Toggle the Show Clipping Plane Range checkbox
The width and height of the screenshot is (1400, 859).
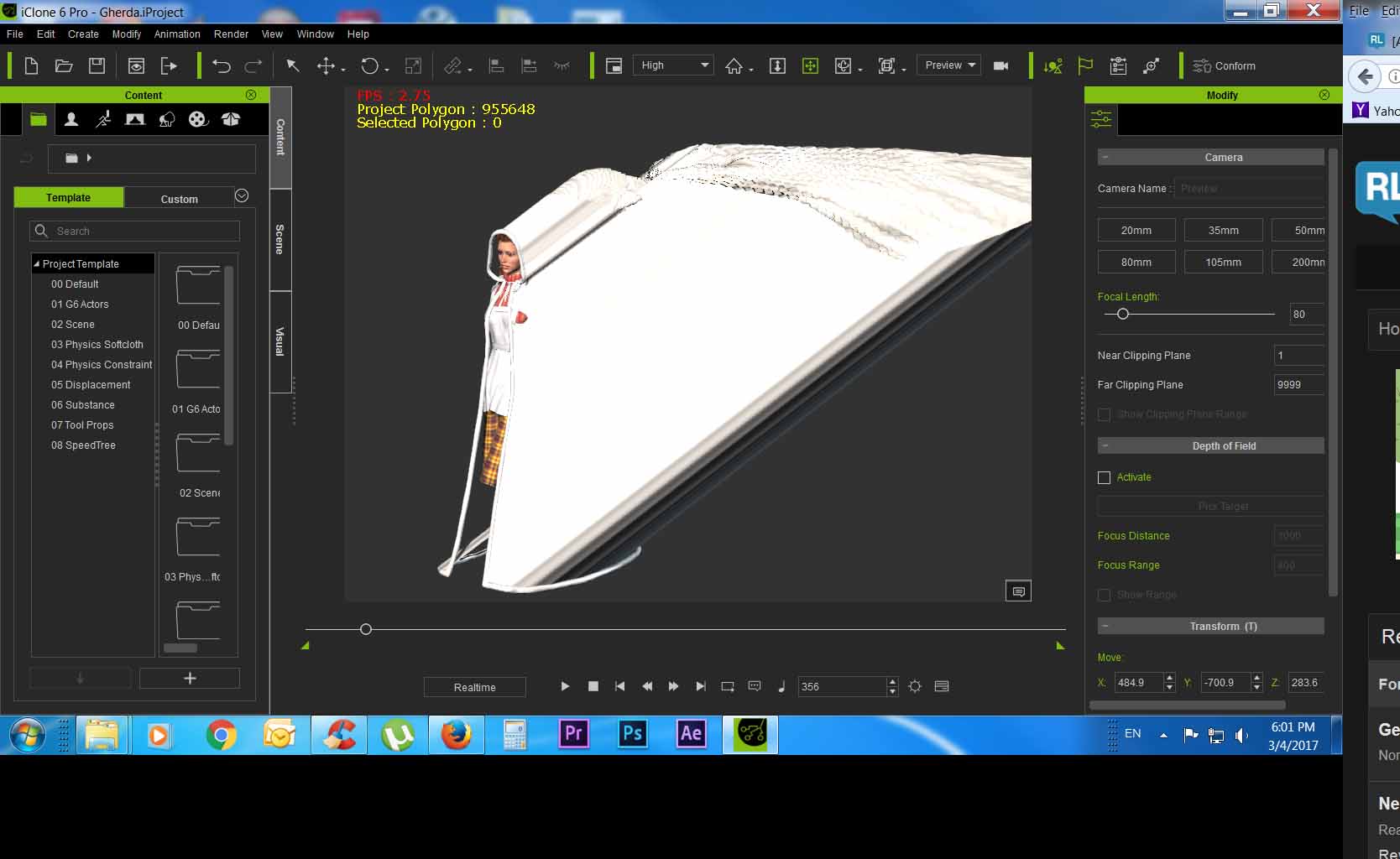1104,414
